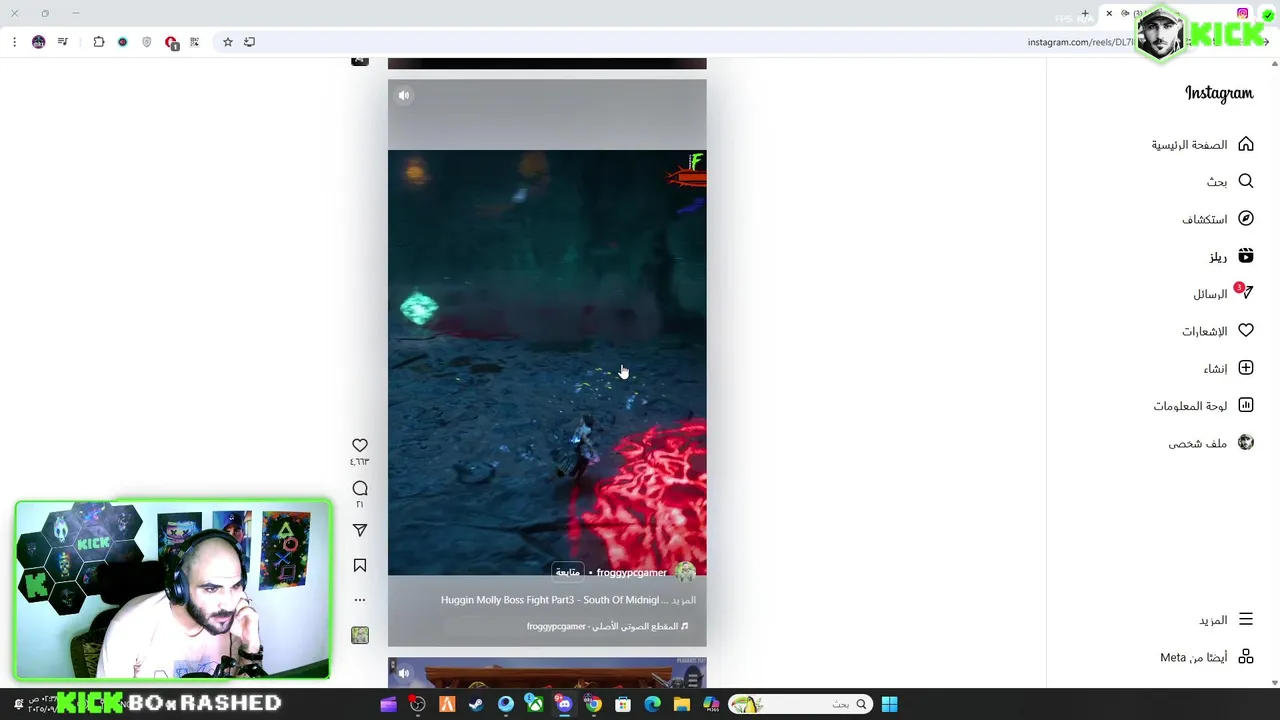Open Messages (الرسائل) with the red badge
Viewport: 1280px width, 720px height.
(1246, 293)
